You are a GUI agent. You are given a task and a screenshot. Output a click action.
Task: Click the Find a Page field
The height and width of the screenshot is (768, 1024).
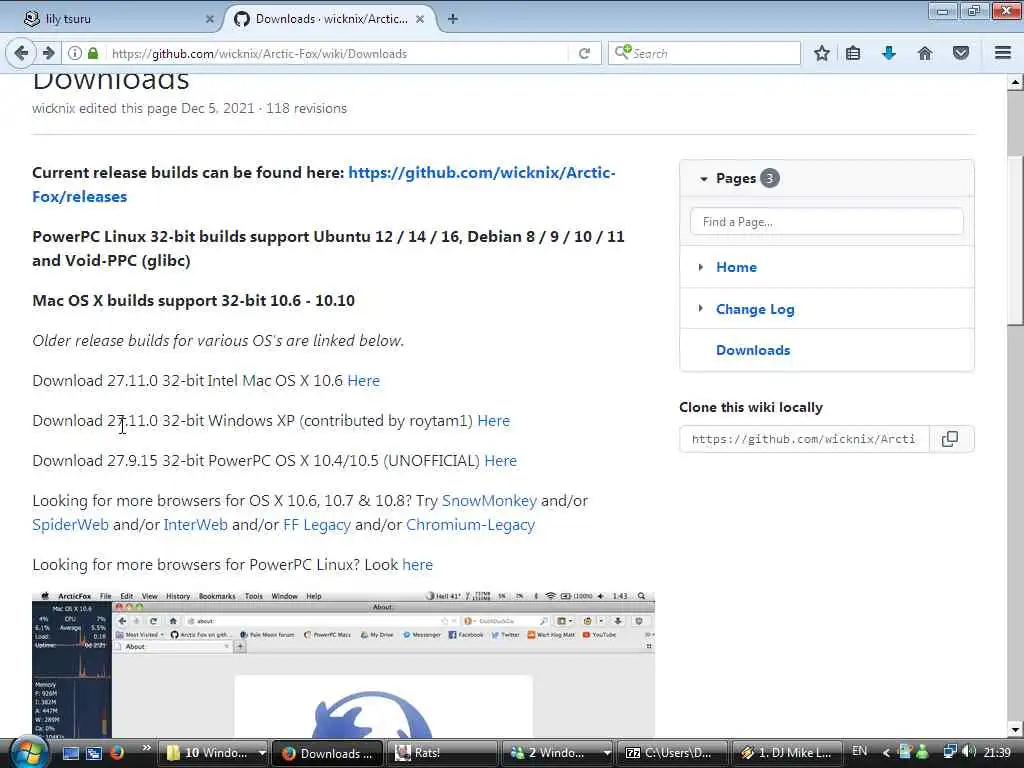pyautogui.click(x=826, y=222)
